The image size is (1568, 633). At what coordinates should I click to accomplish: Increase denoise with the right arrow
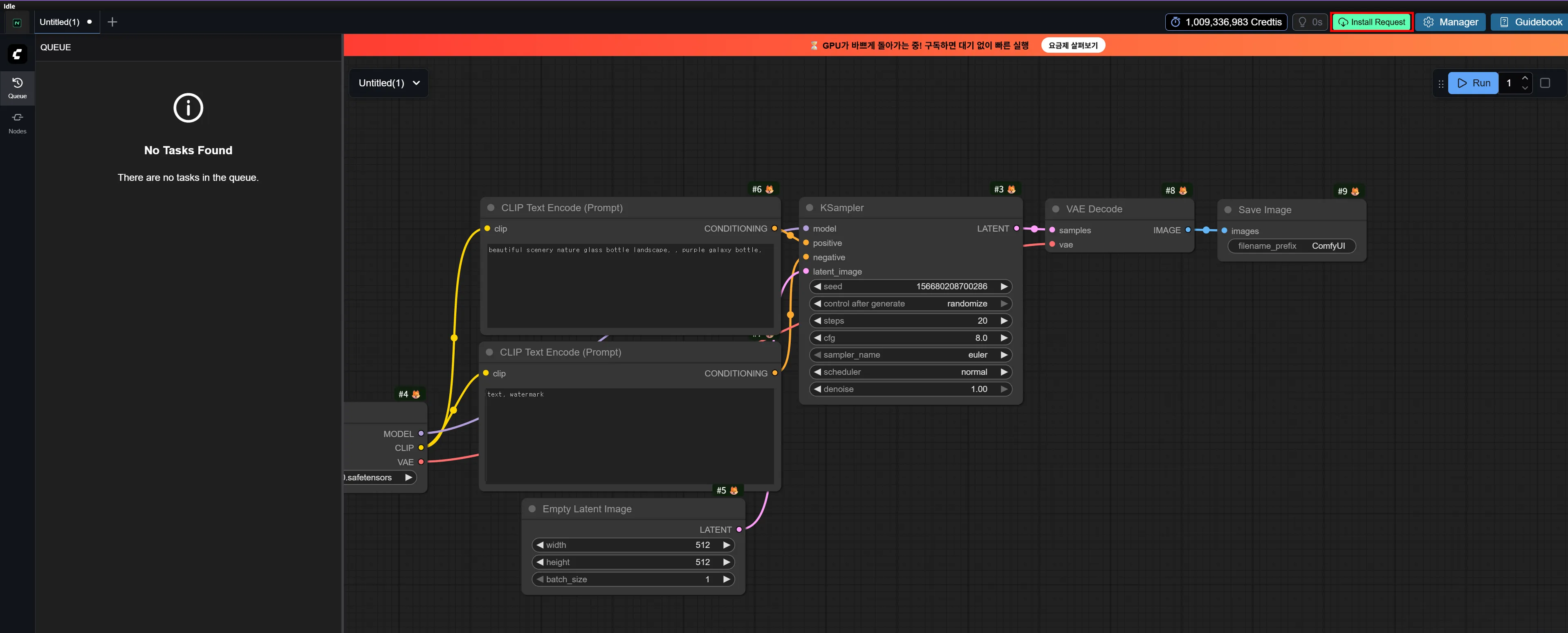tap(1004, 389)
